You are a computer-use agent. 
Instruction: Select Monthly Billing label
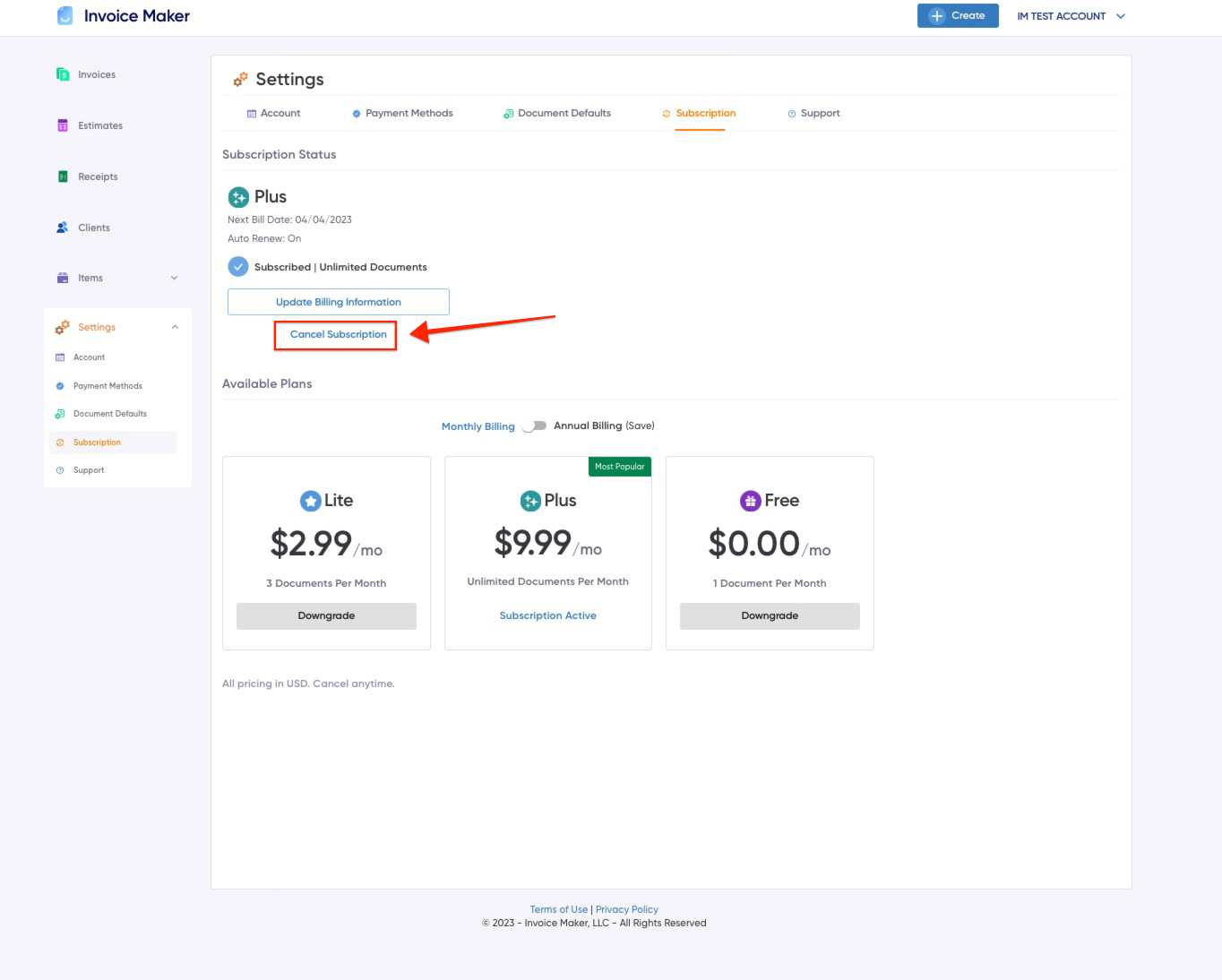click(x=478, y=427)
